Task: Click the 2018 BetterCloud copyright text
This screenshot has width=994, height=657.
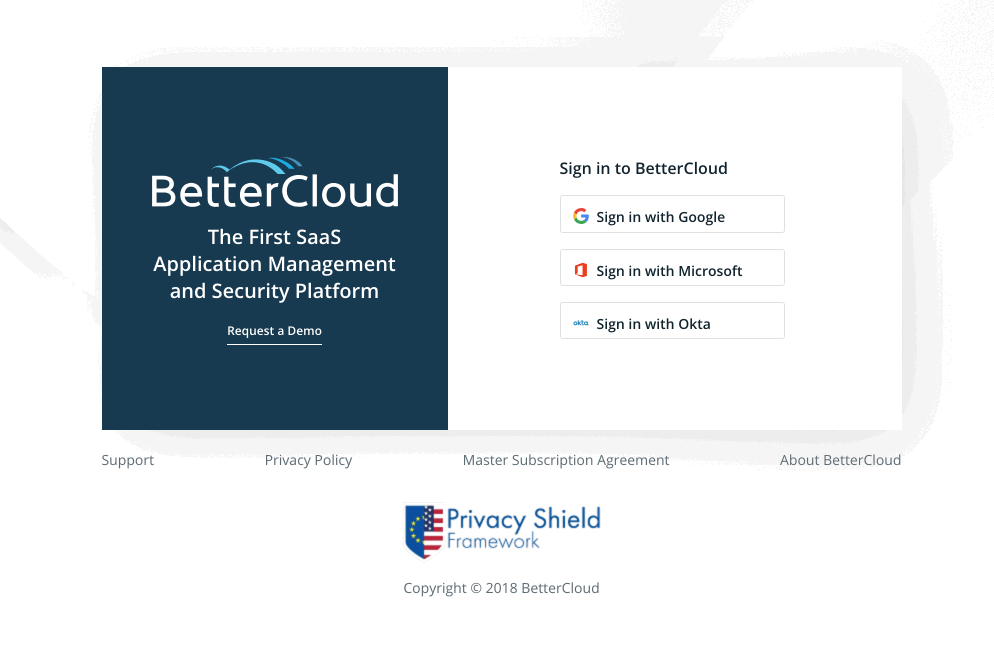Action: (x=542, y=589)
